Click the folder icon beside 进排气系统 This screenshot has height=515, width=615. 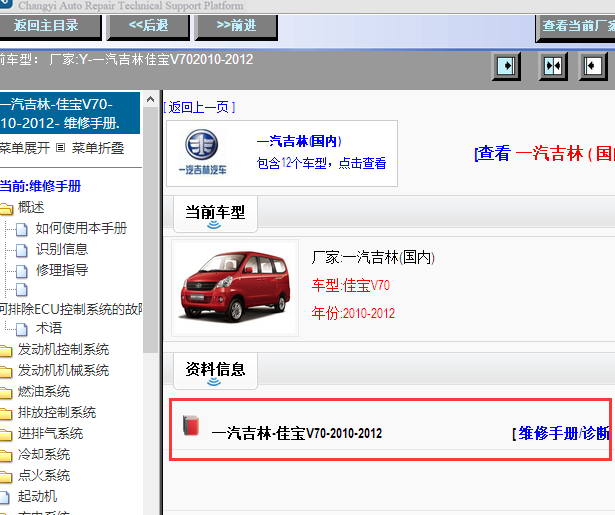click(x=6, y=435)
